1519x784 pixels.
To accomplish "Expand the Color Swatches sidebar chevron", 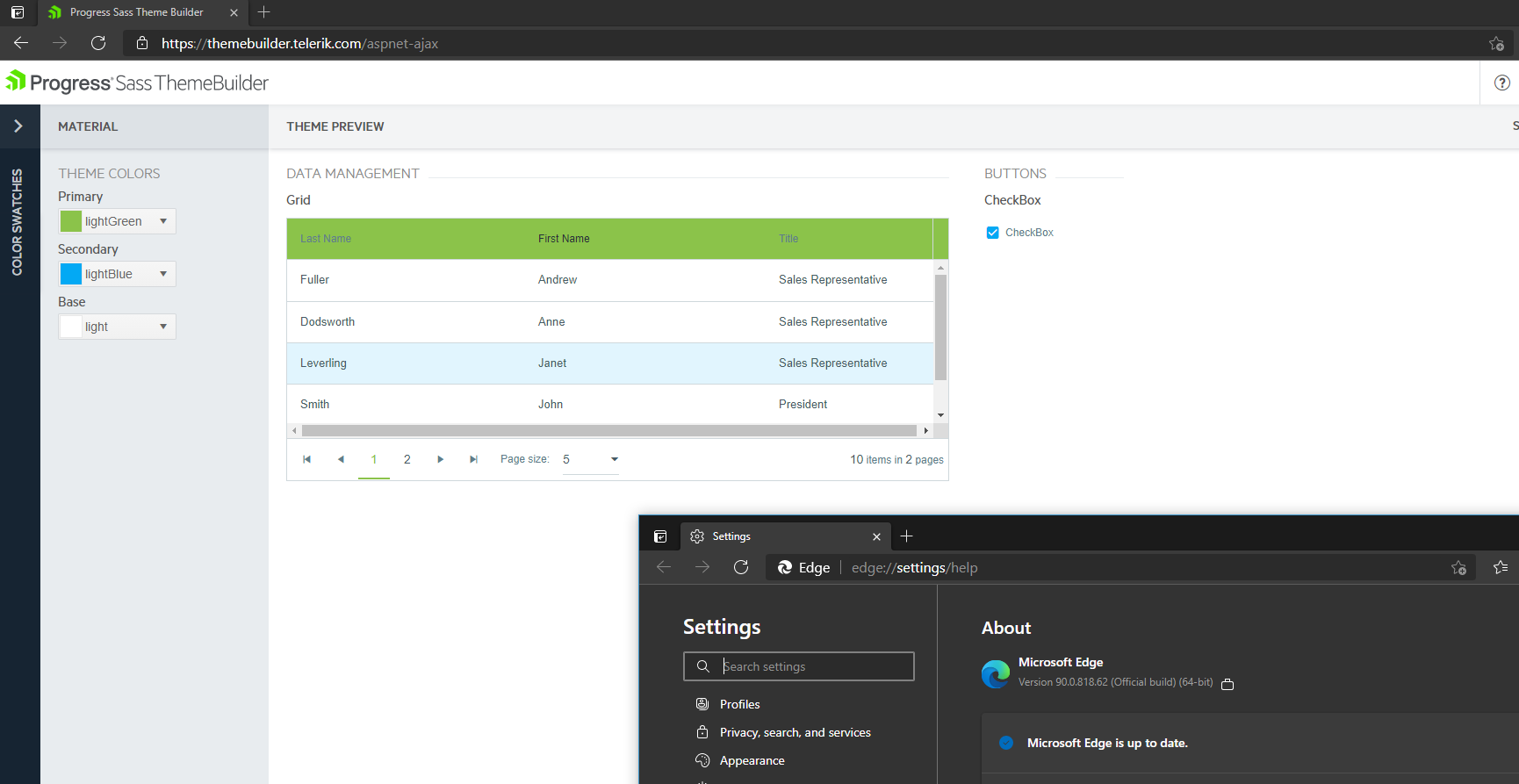I will 18,126.
